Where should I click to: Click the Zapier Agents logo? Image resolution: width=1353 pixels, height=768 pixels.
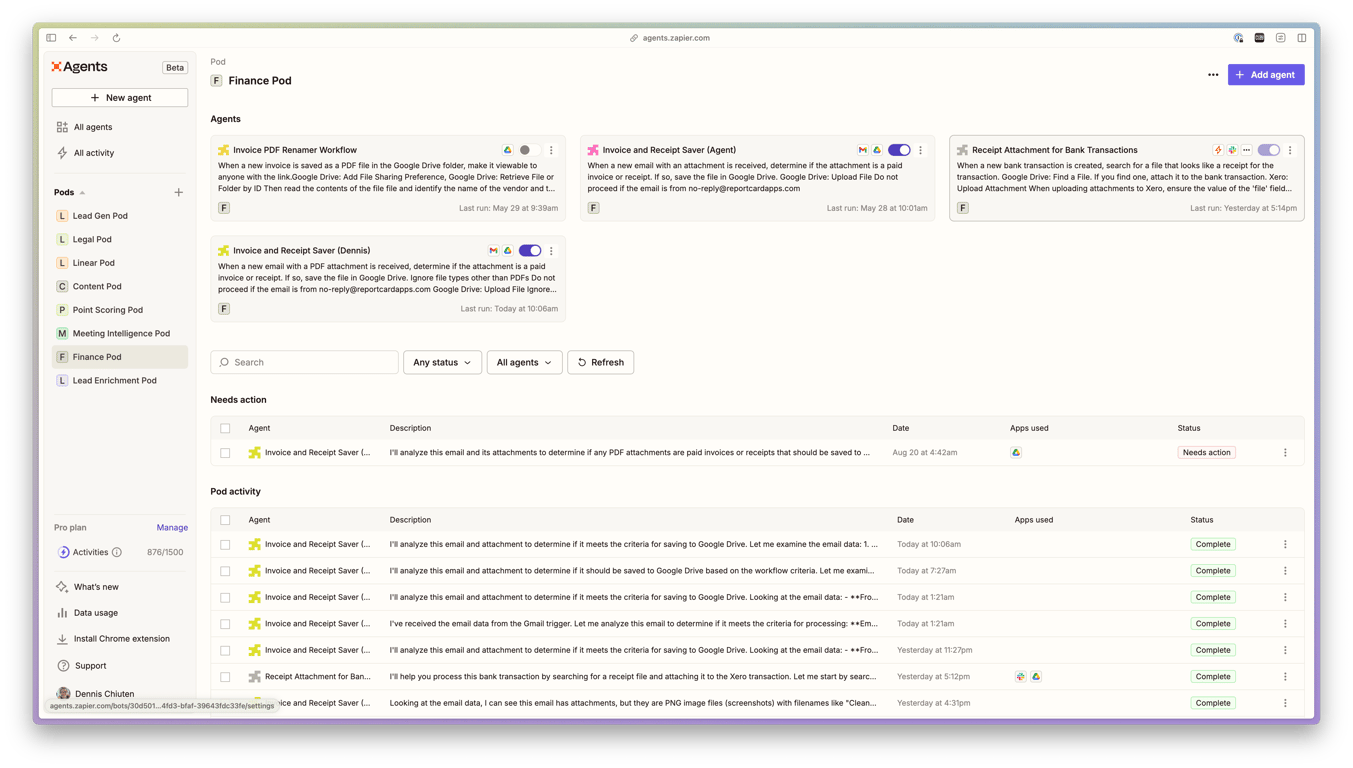click(x=79, y=67)
